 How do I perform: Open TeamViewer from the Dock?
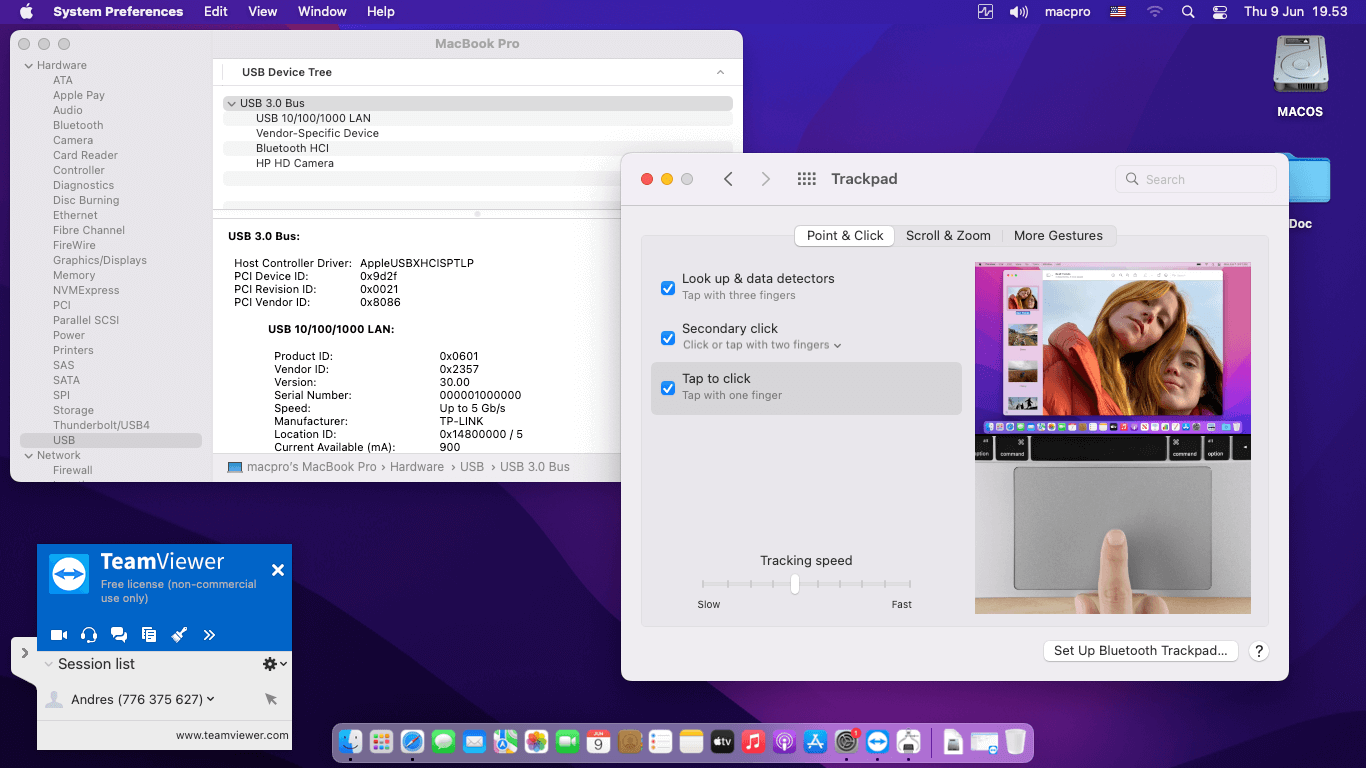click(877, 741)
